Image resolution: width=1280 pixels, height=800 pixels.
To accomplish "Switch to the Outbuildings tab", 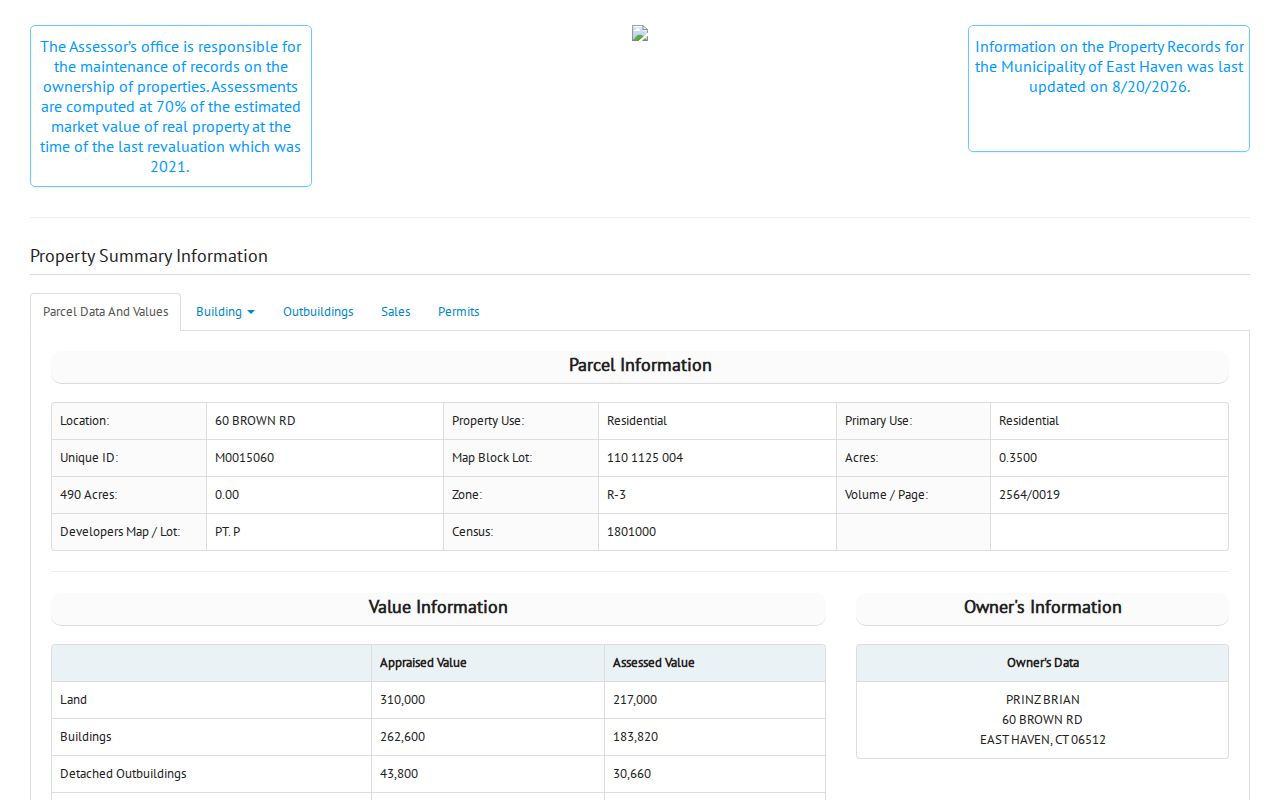I will [x=318, y=312].
